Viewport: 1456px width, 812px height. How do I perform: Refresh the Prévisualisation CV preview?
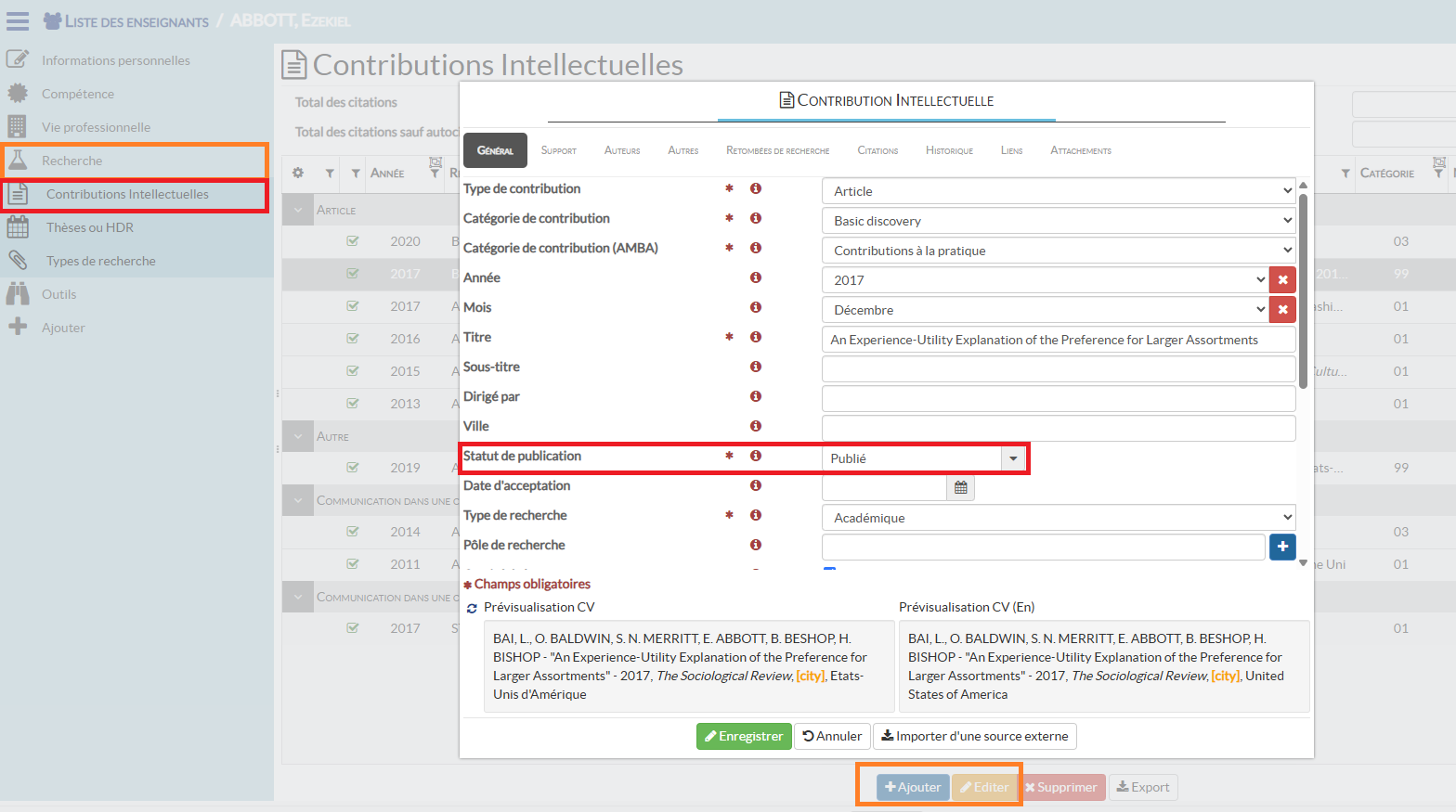pos(472,609)
